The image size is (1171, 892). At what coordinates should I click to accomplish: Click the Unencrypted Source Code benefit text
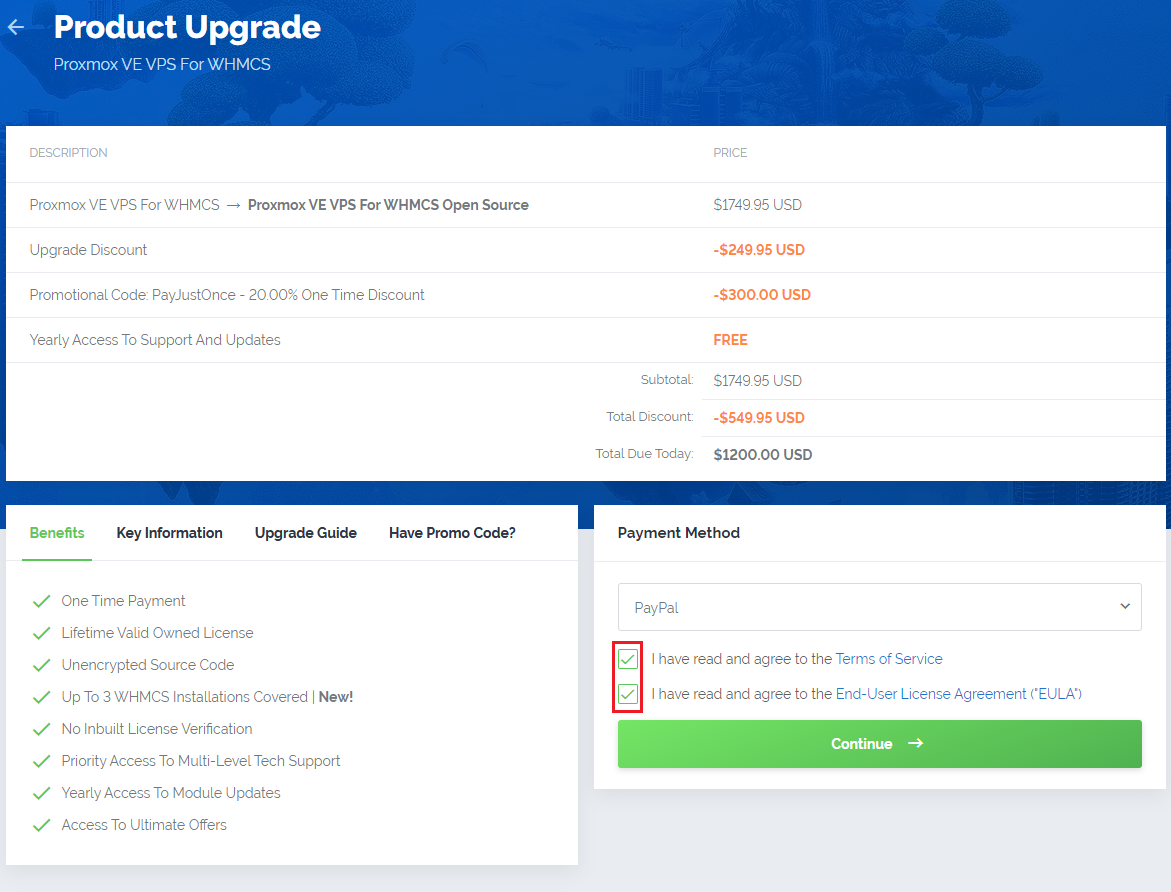pyautogui.click(x=148, y=665)
